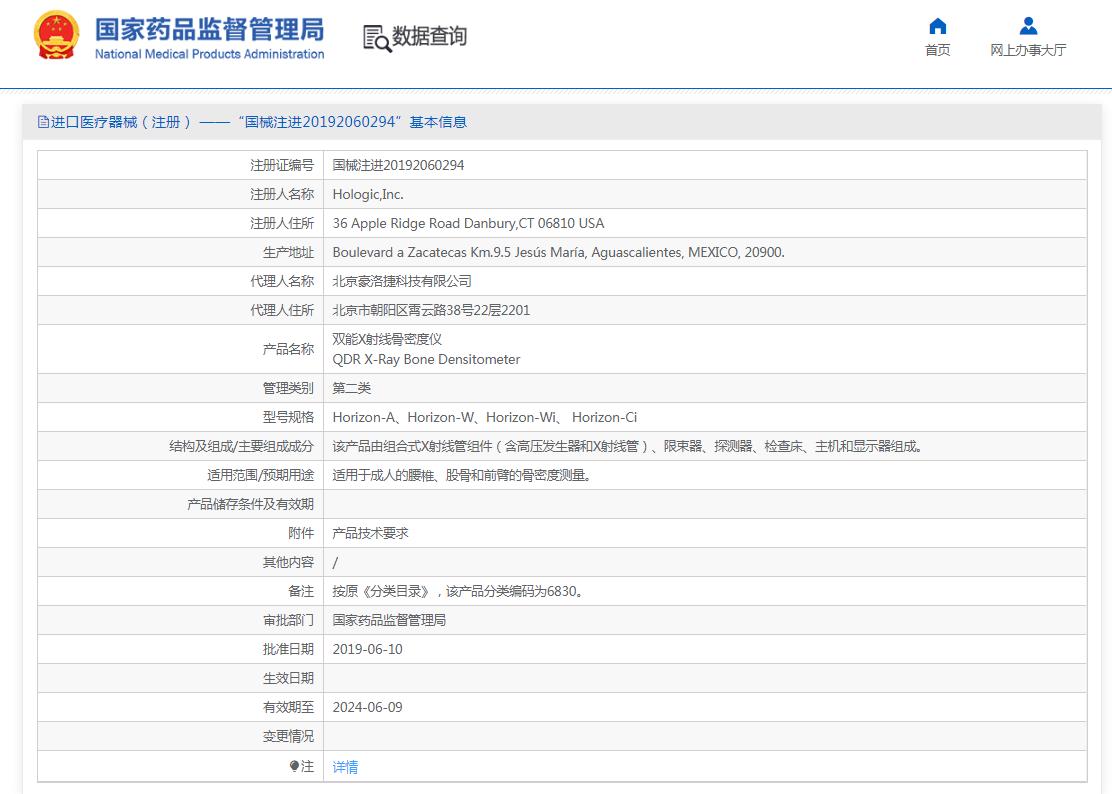Viewport: 1112px width, 794px height.
Task: Click the 生效日期 label
Action: pyautogui.click(x=288, y=678)
